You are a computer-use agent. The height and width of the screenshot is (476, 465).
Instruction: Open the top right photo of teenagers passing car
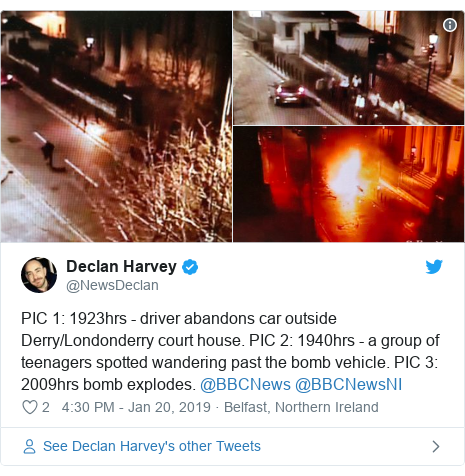(x=348, y=68)
